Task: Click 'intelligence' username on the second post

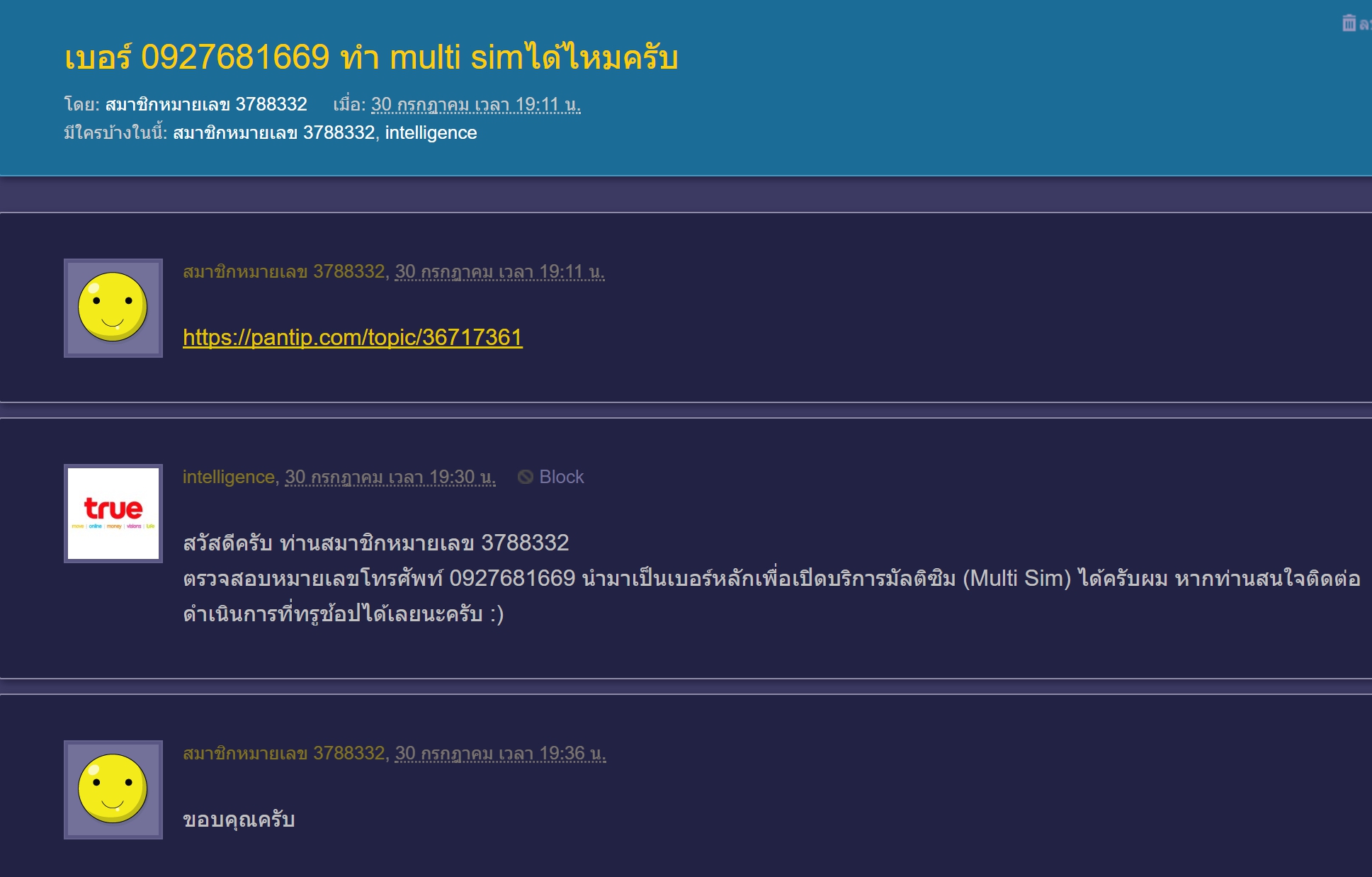Action: (x=228, y=477)
